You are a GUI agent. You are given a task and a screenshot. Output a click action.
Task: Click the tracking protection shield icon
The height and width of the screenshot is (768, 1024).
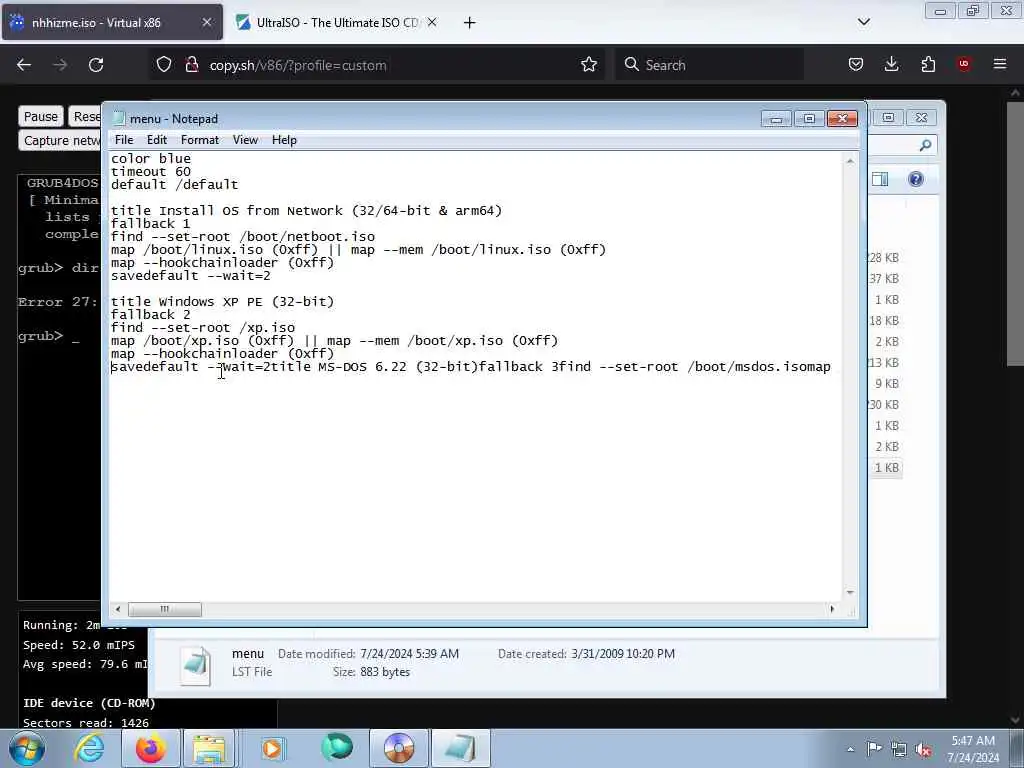point(164,65)
